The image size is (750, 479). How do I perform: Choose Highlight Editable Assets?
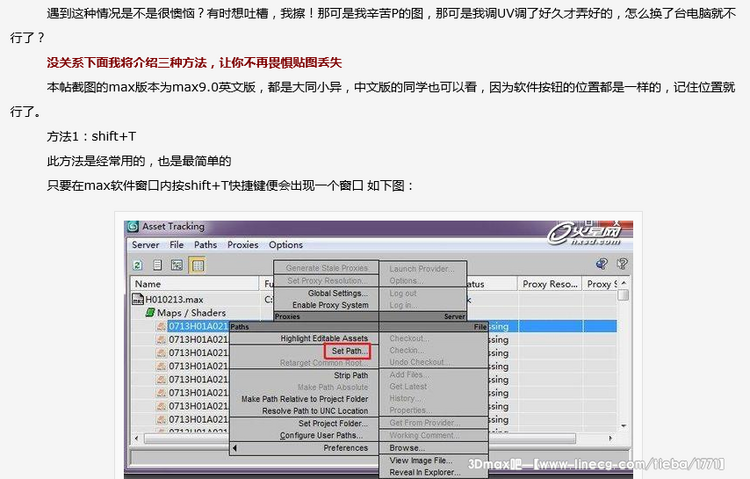324,338
